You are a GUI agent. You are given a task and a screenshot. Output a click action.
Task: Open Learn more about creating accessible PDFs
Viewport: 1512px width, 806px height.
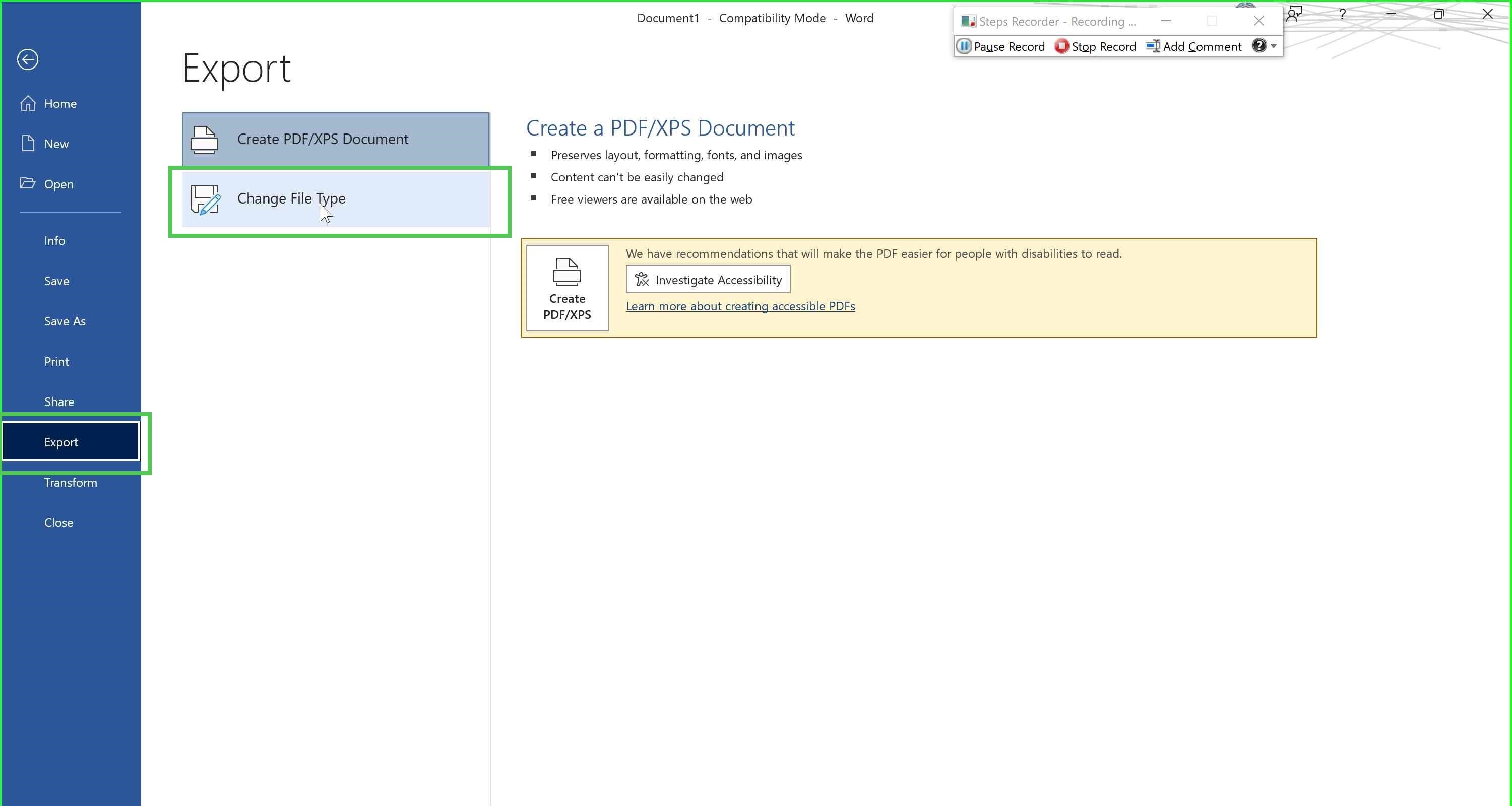pyautogui.click(x=740, y=306)
